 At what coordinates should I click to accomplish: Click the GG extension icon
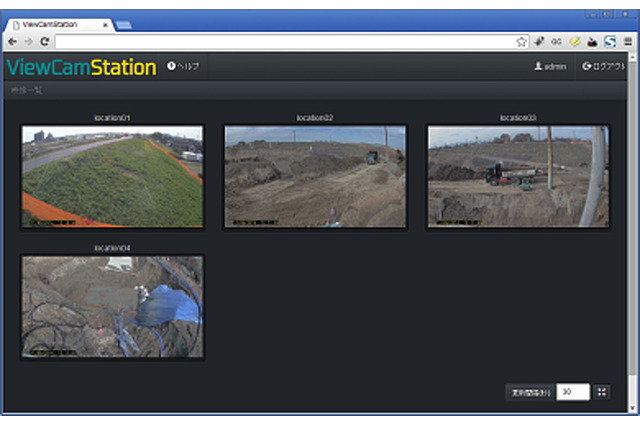click(557, 42)
